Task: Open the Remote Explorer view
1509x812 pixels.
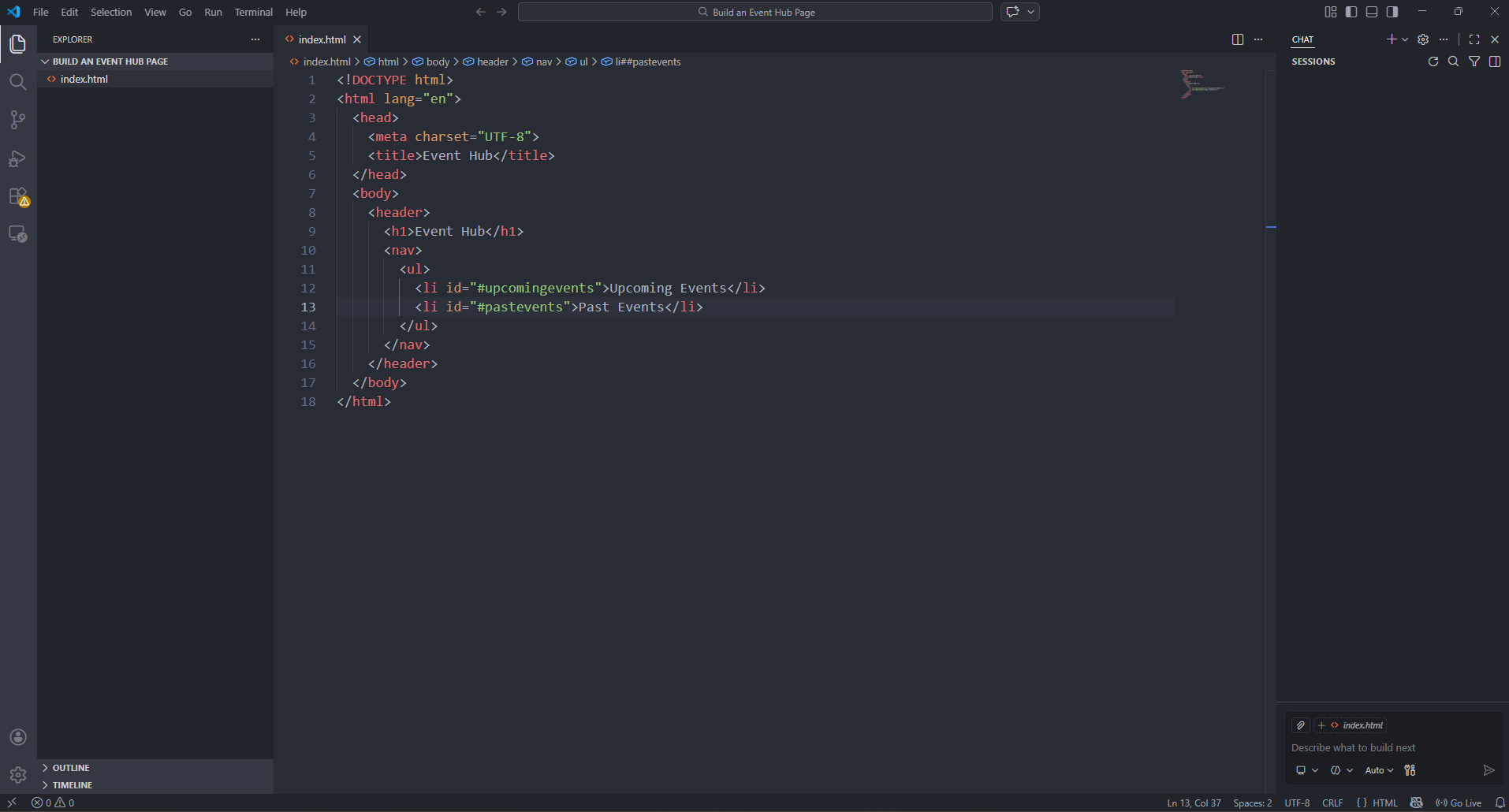Action: [x=17, y=234]
